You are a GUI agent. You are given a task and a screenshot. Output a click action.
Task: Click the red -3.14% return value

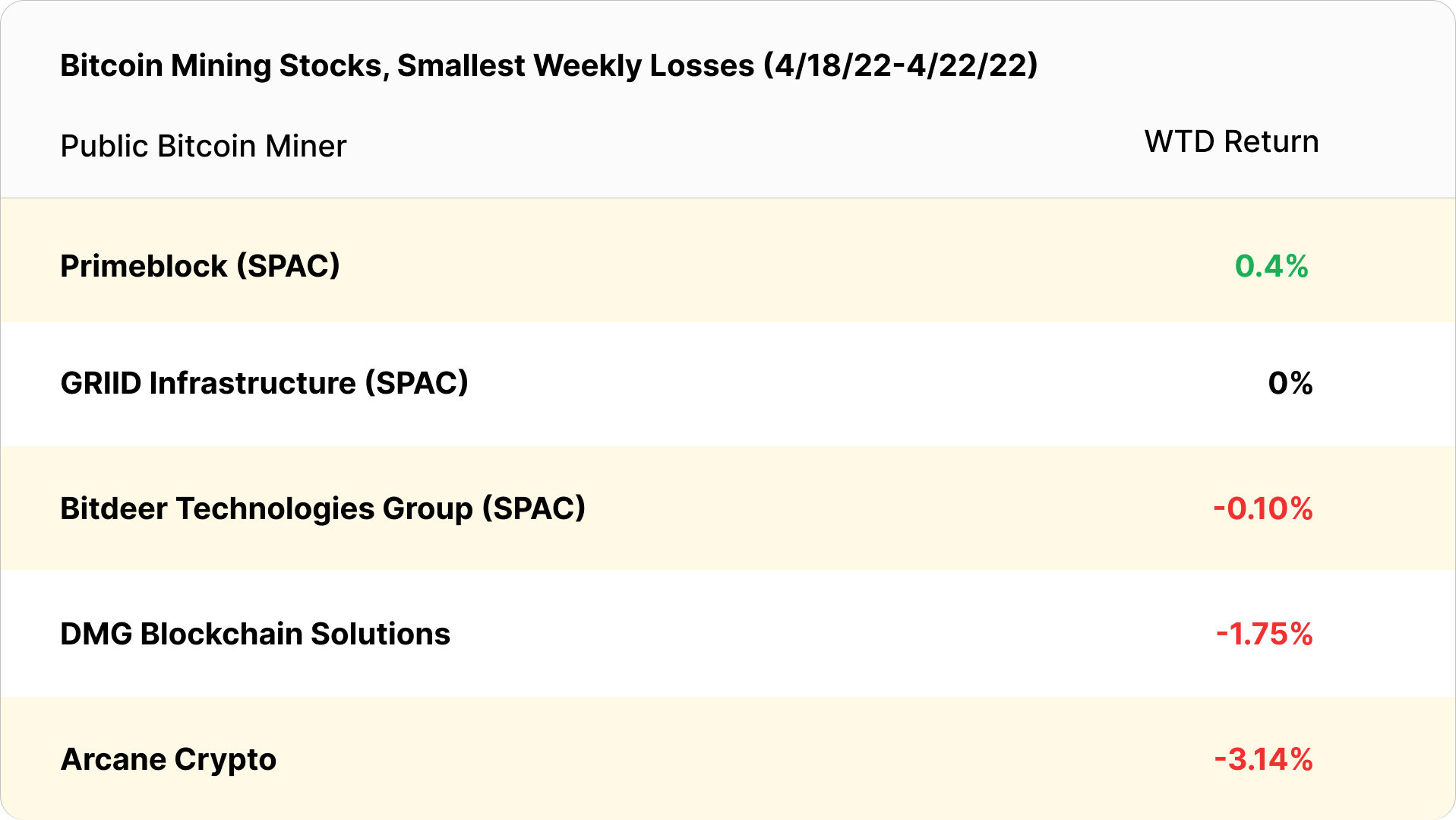[1263, 760]
